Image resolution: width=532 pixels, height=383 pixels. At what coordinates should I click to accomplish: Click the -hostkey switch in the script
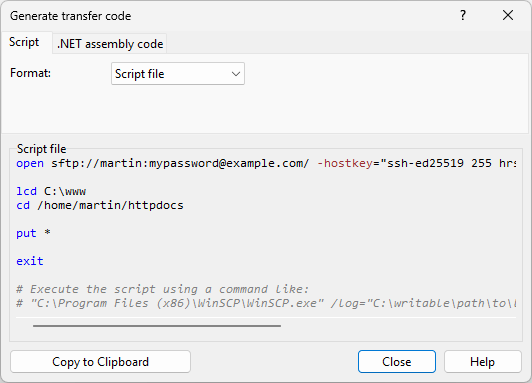pos(345,164)
